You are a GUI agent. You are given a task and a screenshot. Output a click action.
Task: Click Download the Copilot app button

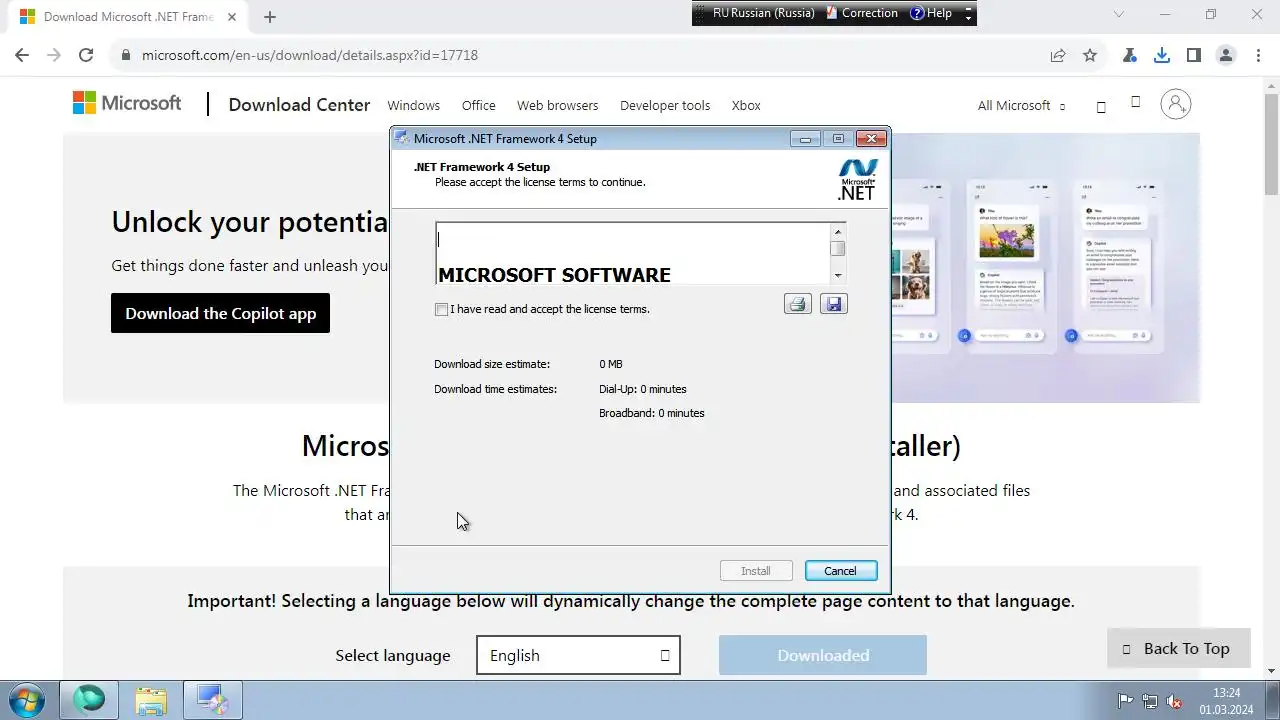pyautogui.click(x=220, y=313)
